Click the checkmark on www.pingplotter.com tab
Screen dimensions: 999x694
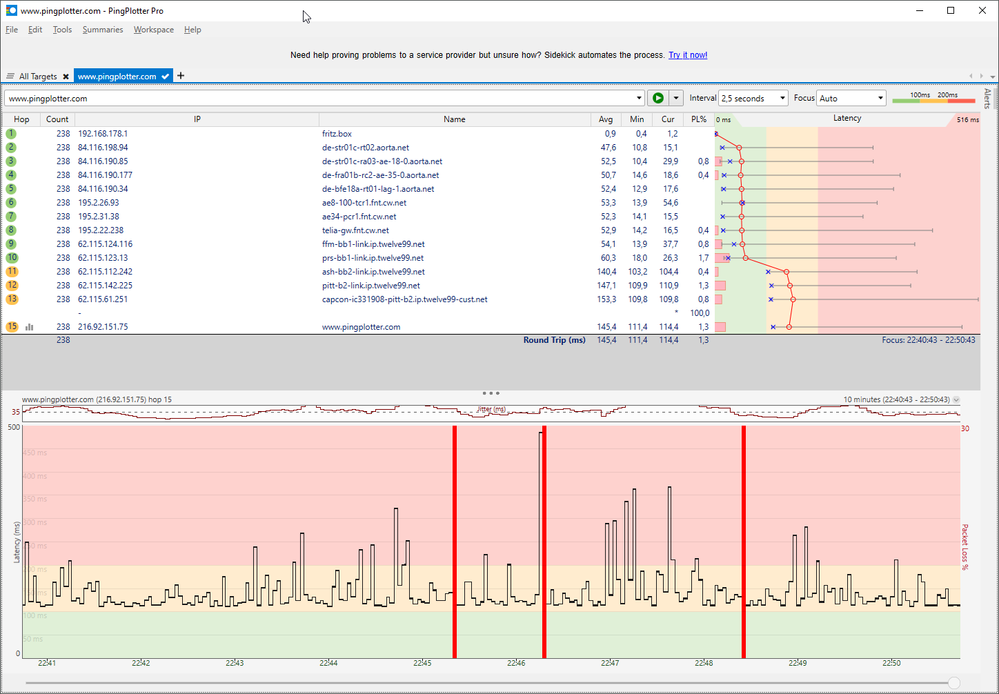tap(166, 77)
